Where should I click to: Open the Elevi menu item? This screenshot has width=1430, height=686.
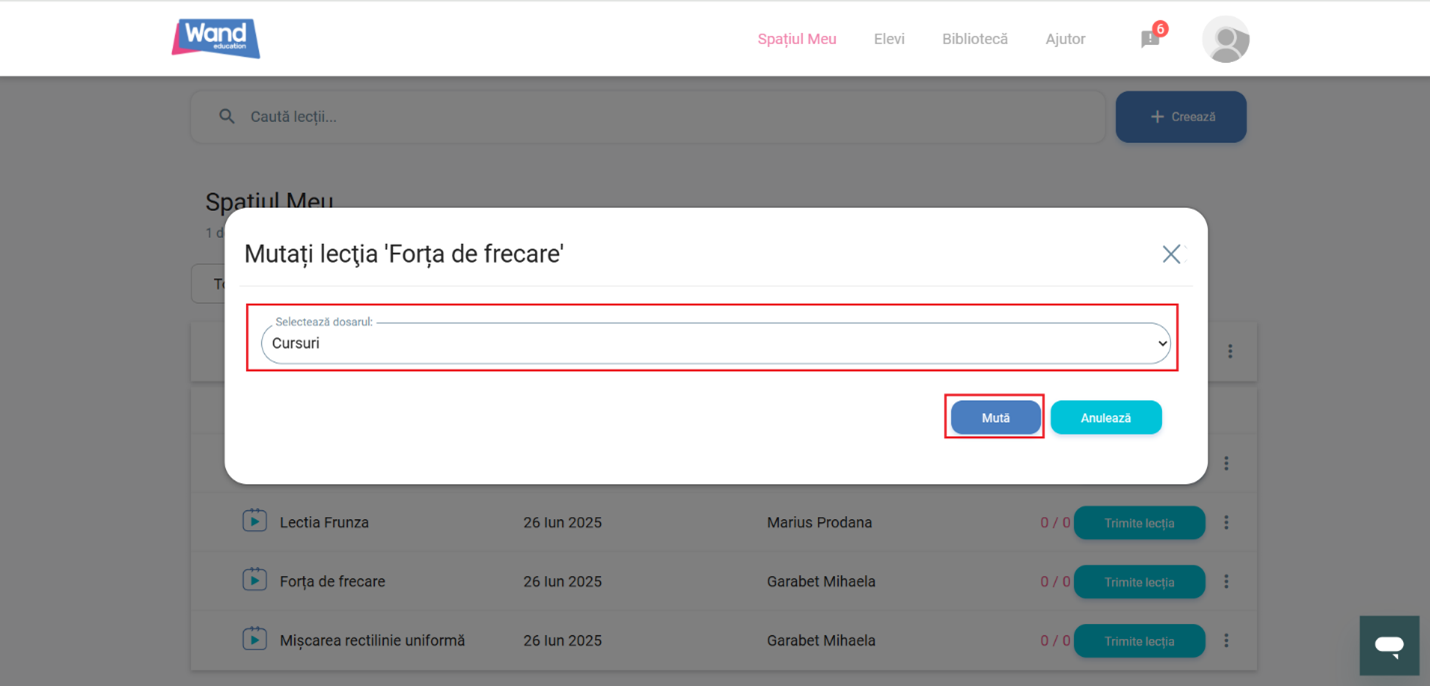tap(889, 39)
